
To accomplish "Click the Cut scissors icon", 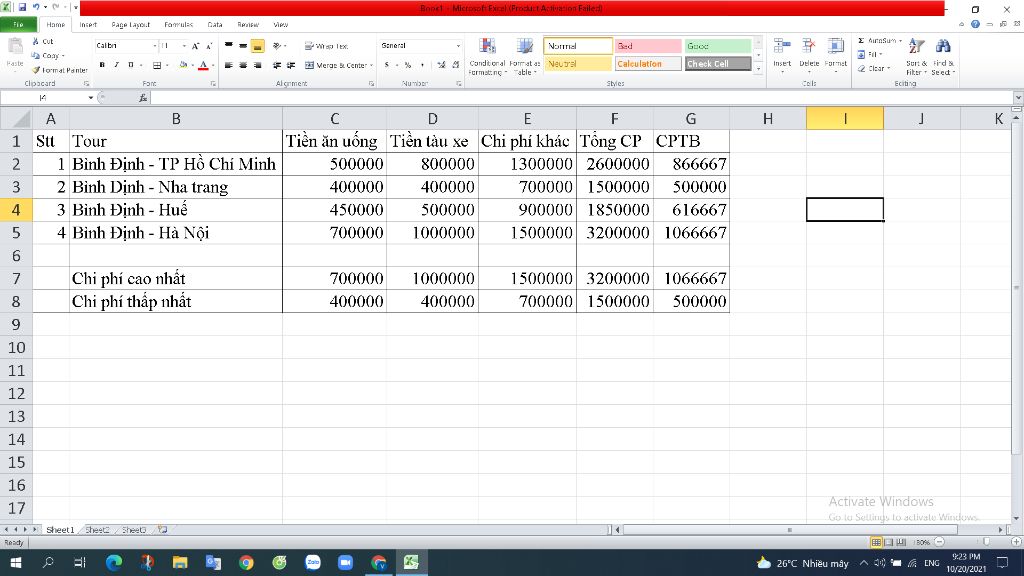I will [36, 41].
